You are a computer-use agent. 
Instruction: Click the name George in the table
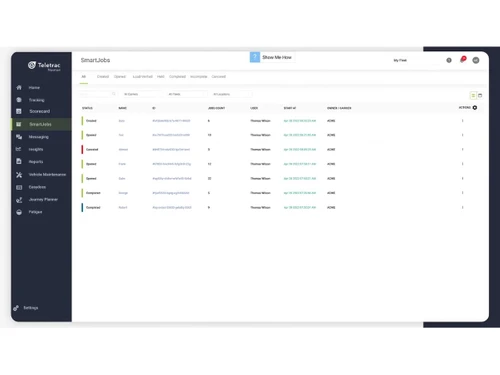coord(123,193)
